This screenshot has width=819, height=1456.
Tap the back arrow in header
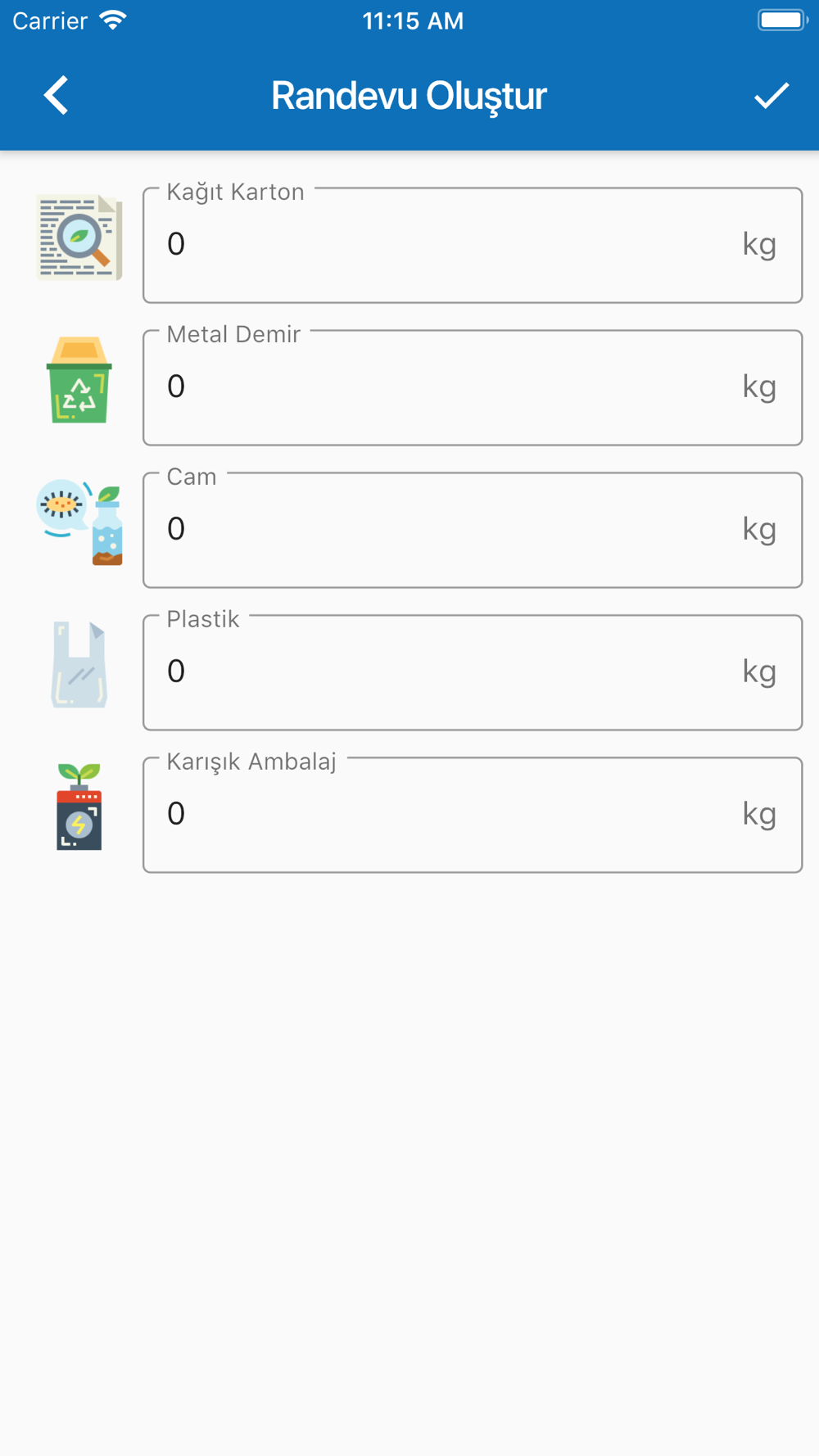56,96
